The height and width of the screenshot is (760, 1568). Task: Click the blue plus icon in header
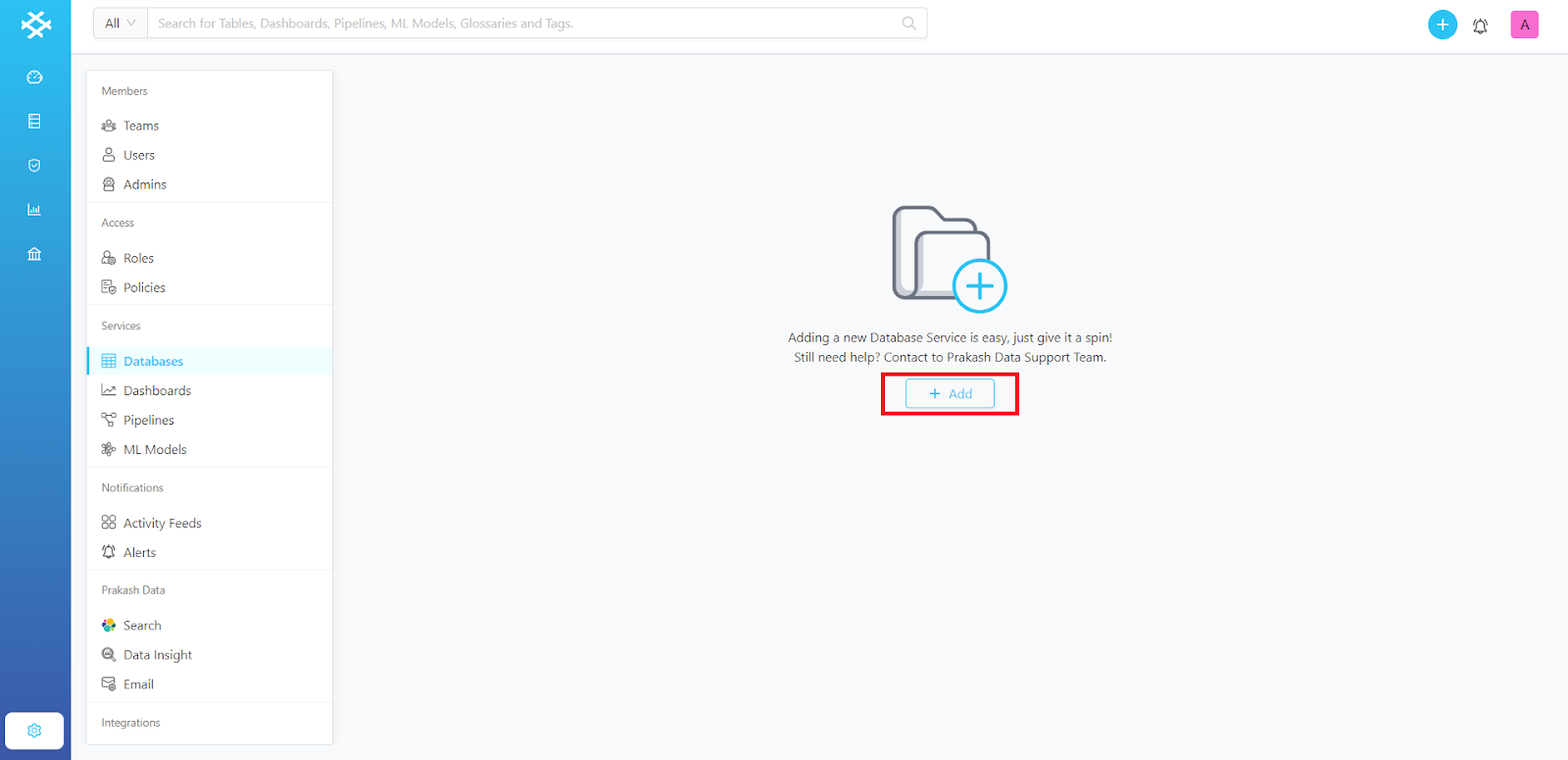pyautogui.click(x=1442, y=25)
